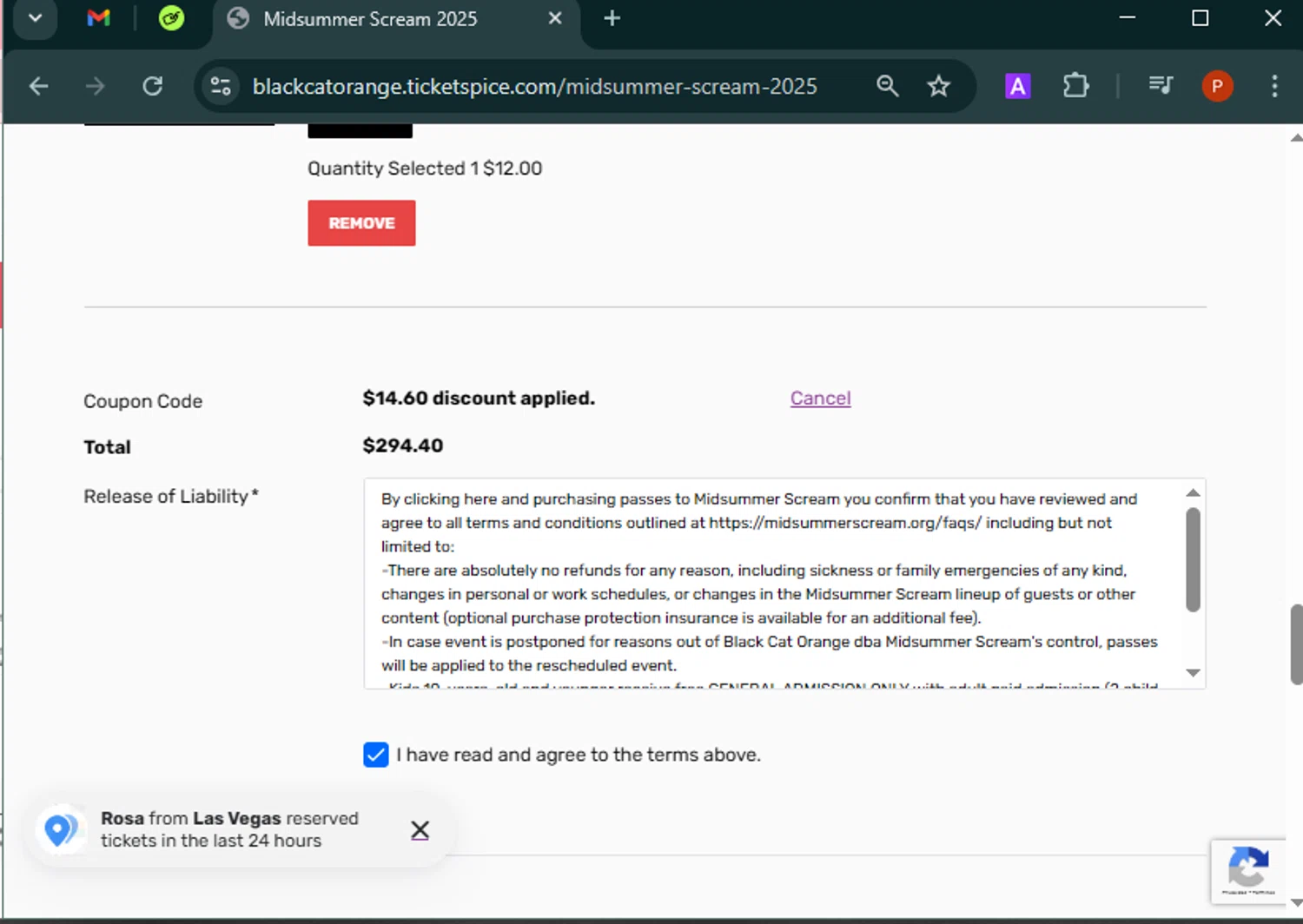The width and height of the screenshot is (1303, 924).
Task: Open the tab search dropdown arrow
Action: (x=35, y=18)
